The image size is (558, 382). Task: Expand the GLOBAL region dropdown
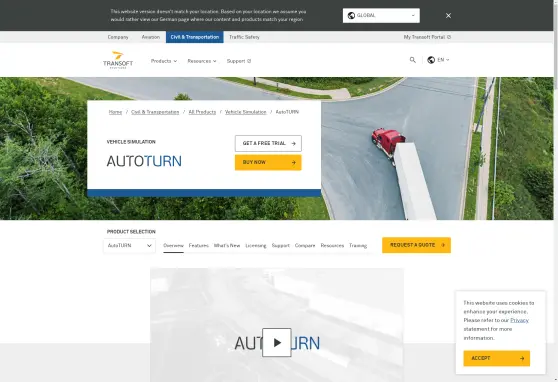(x=381, y=16)
